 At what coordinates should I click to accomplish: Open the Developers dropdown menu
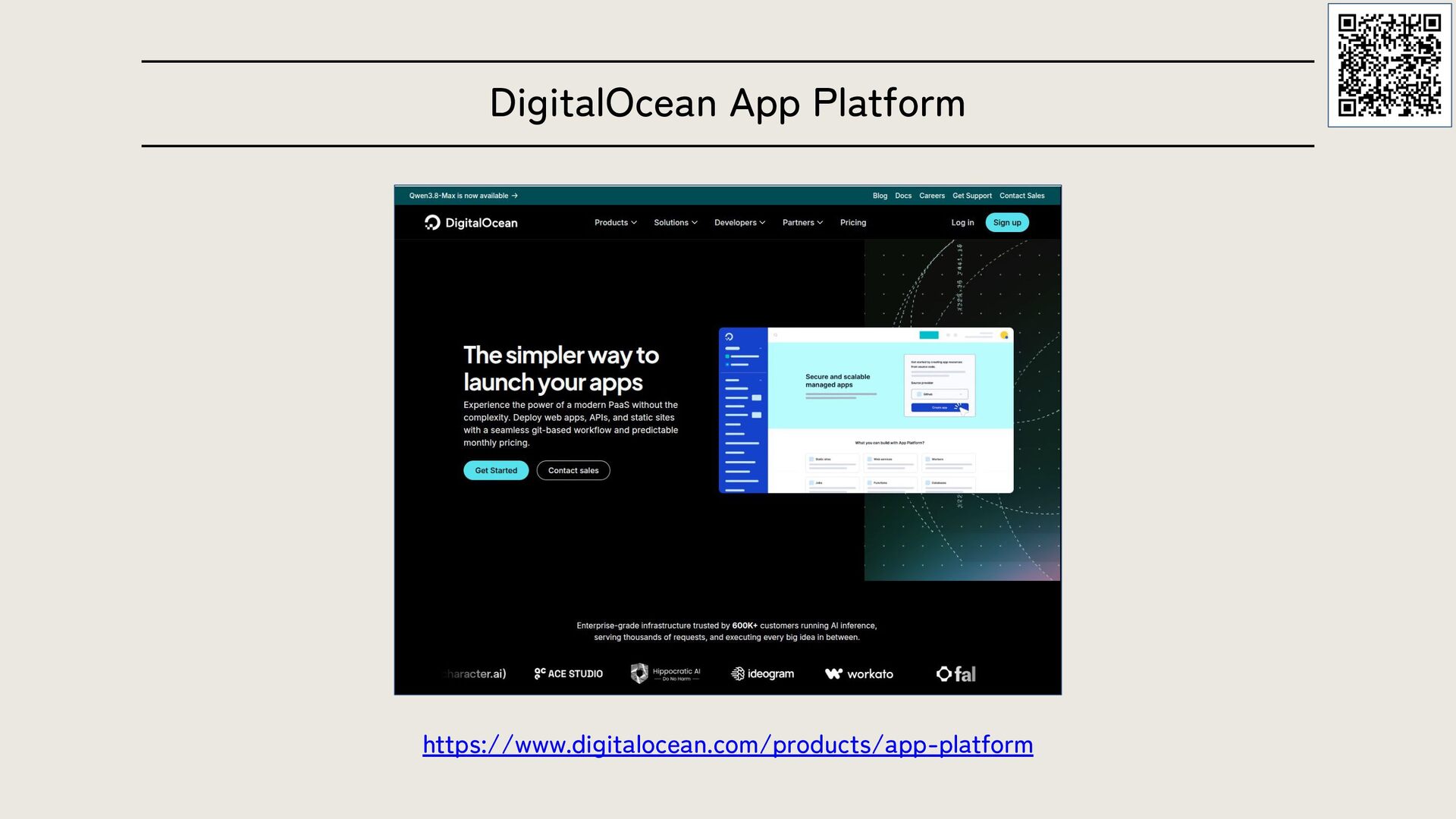740,222
